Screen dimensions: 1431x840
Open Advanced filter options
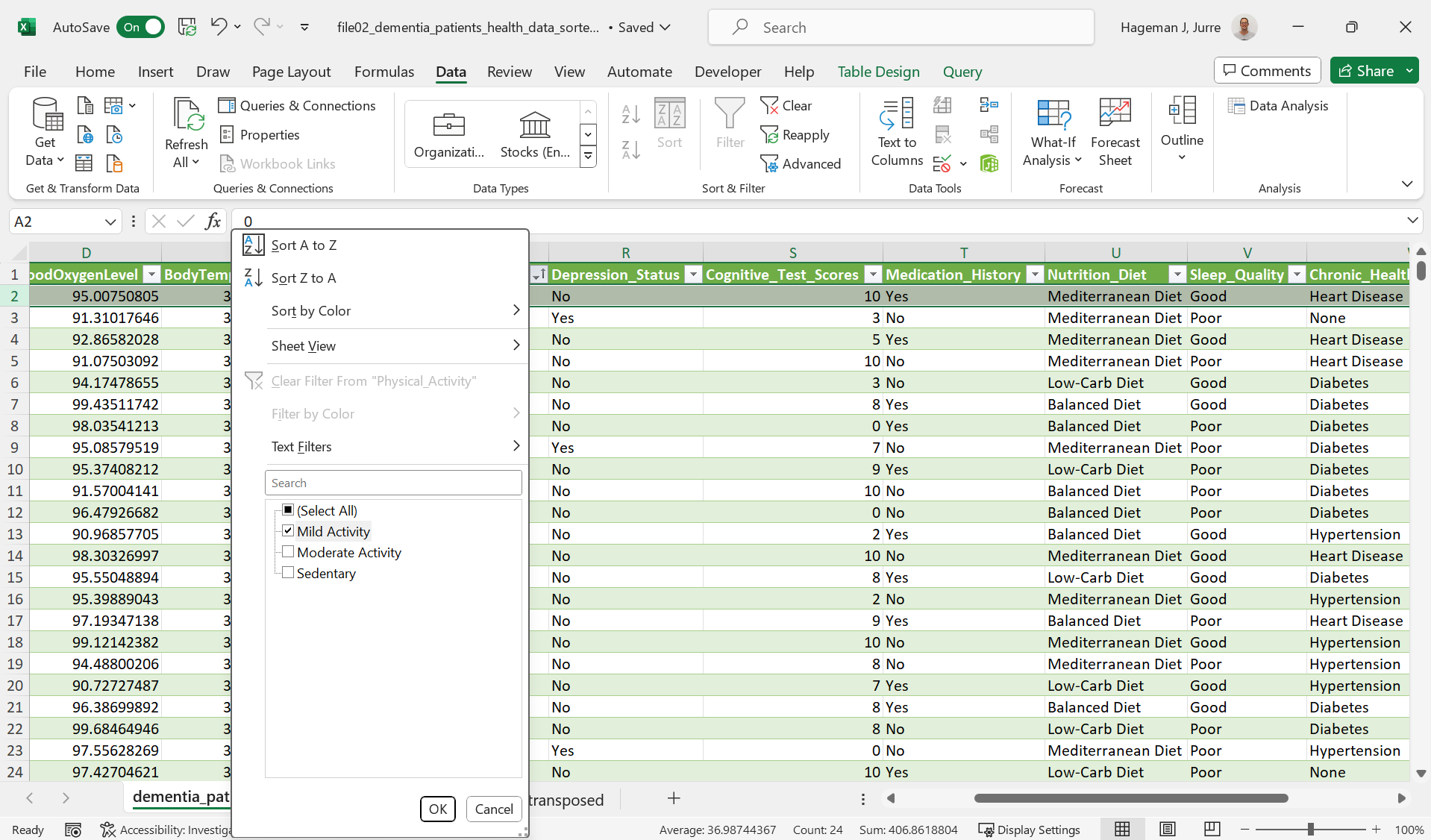coord(800,164)
